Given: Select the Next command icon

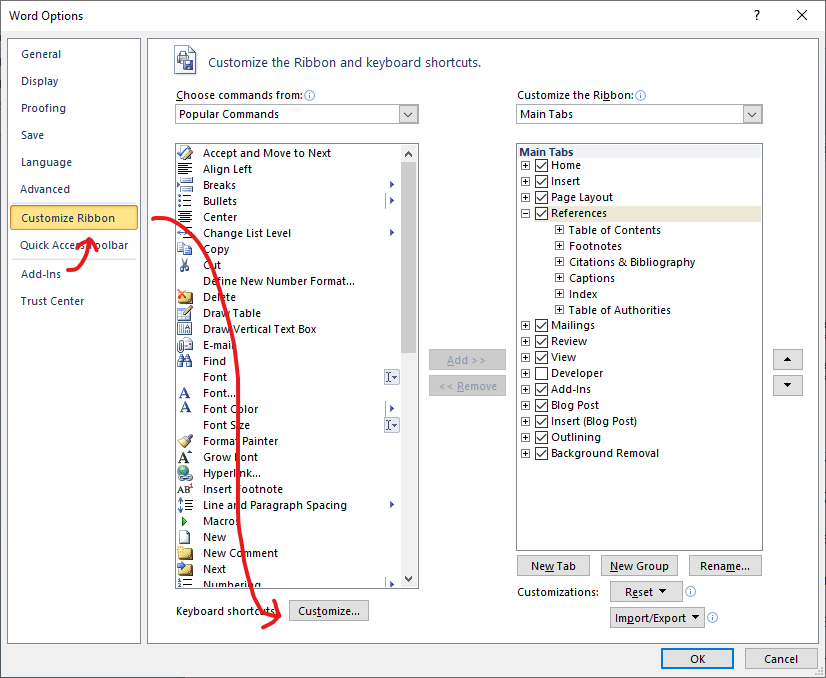Looking at the screenshot, I should (x=185, y=569).
